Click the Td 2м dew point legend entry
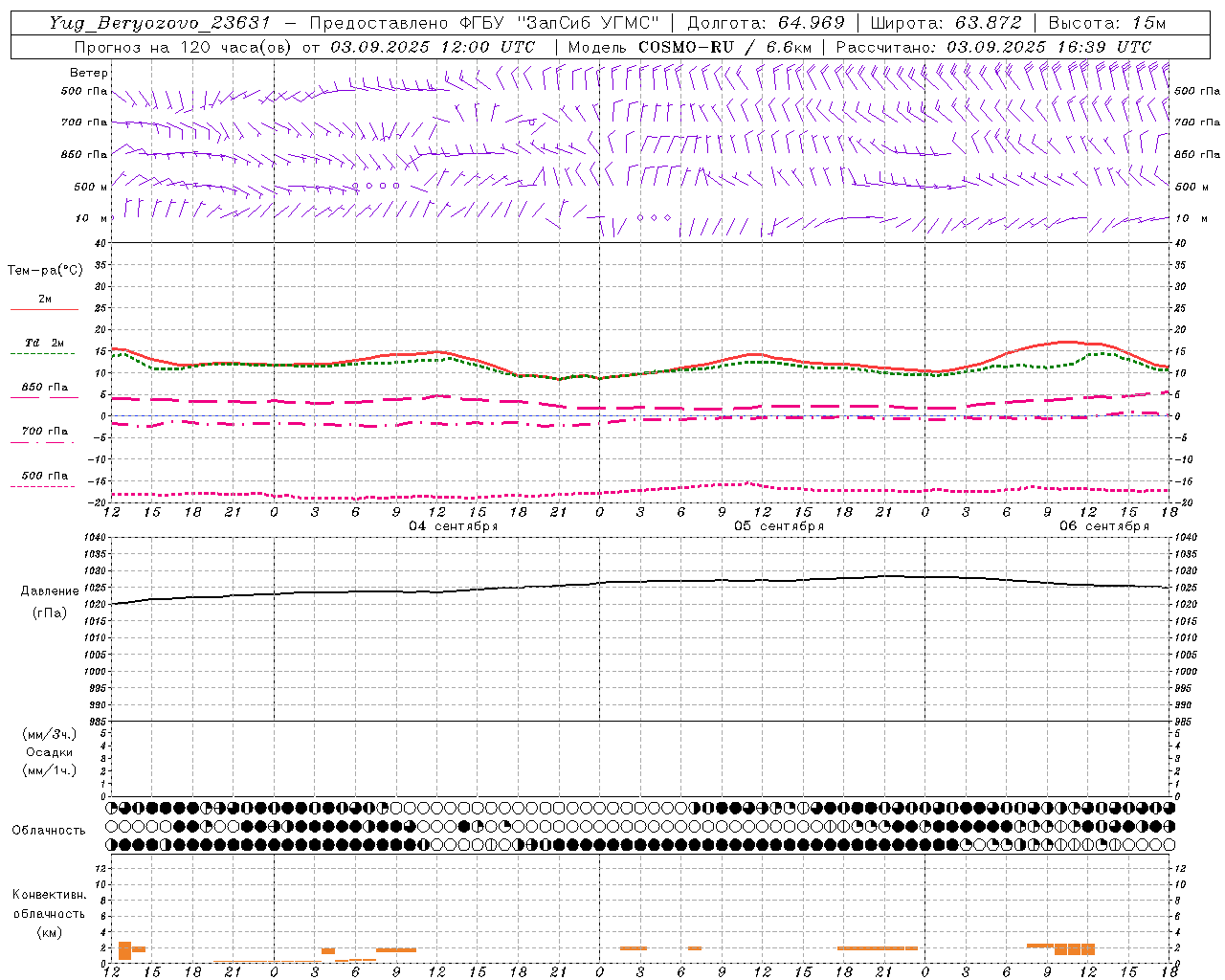The image size is (1225, 980). point(45,343)
